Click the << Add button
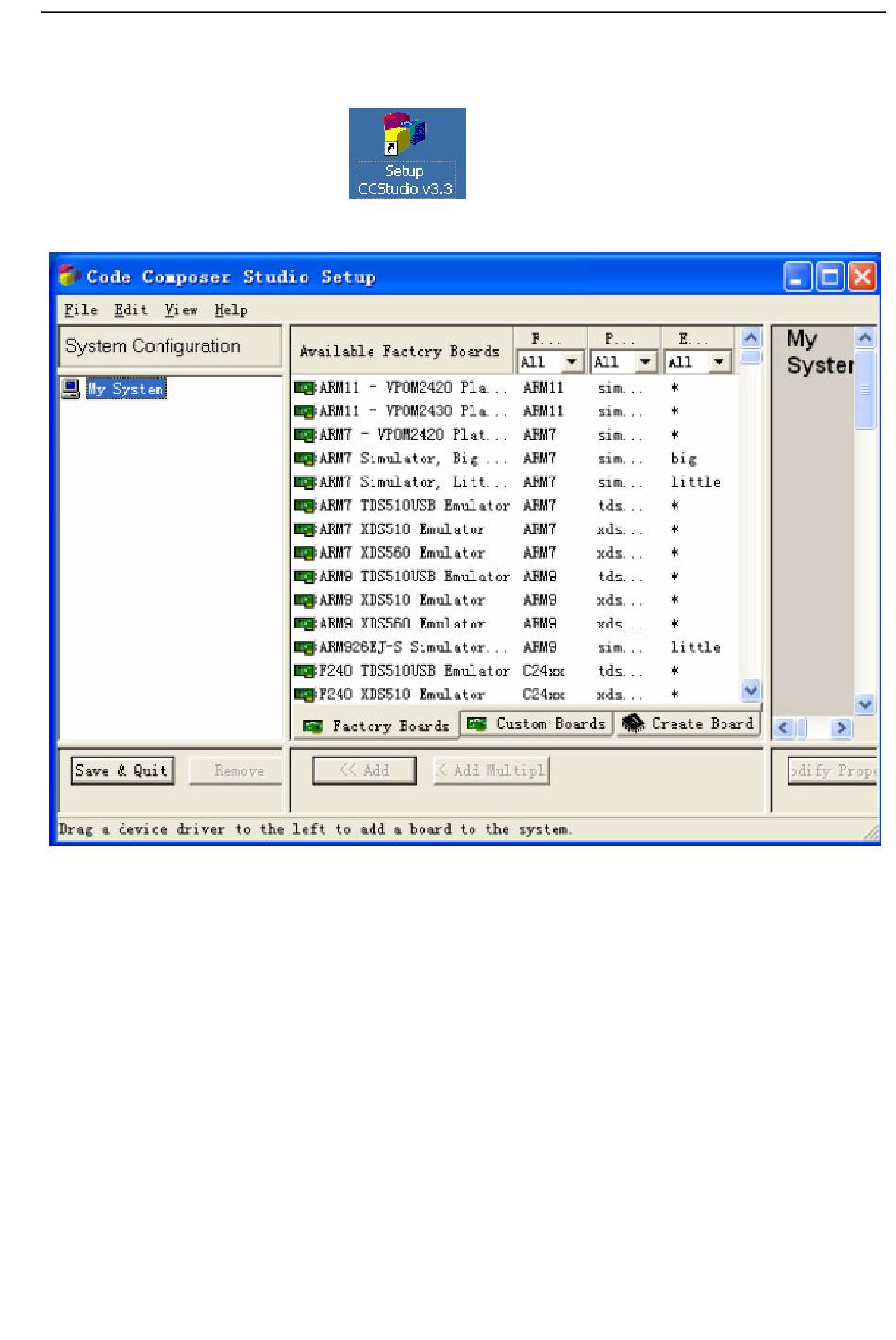 (x=364, y=771)
